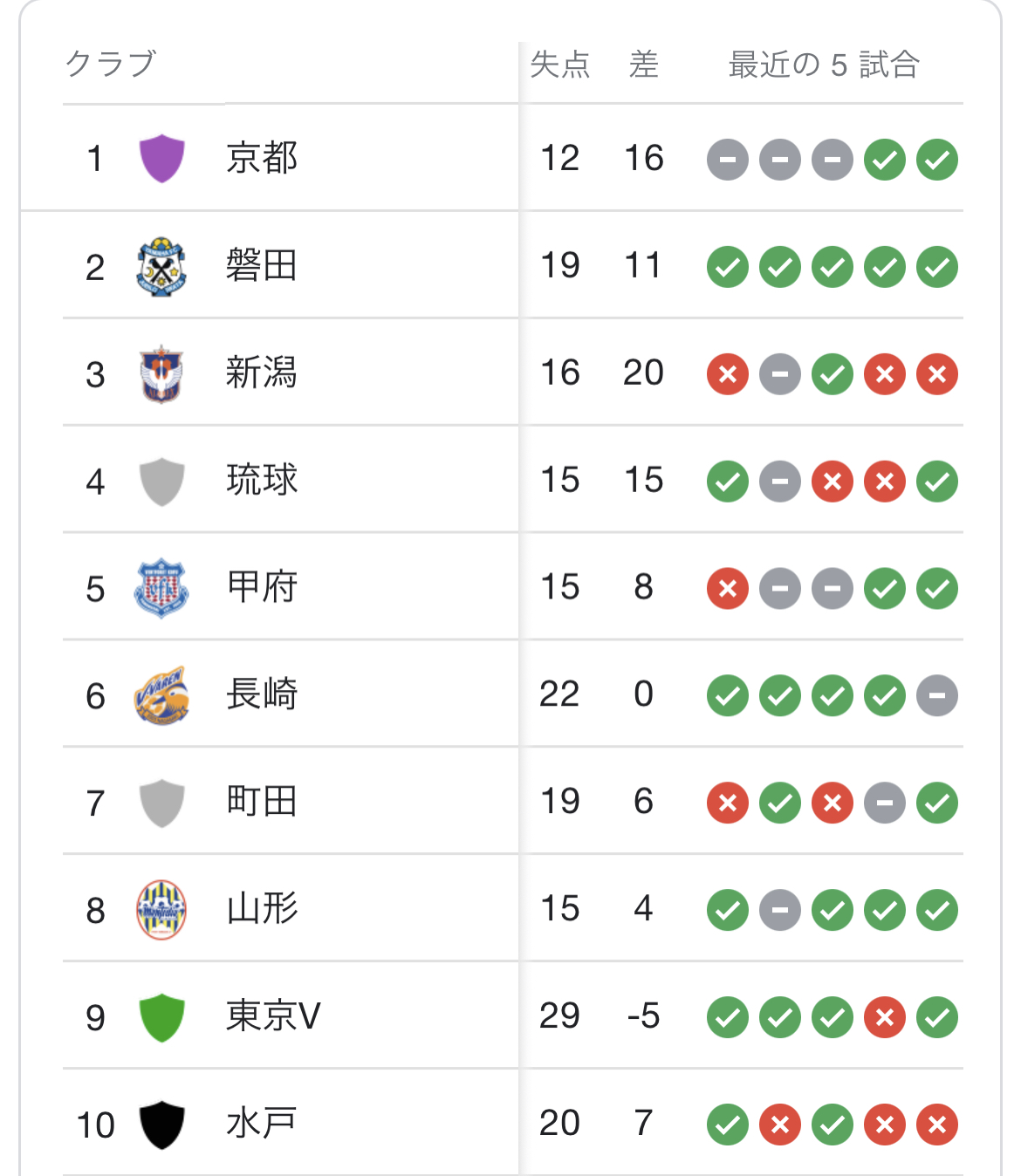This screenshot has width=1021, height=1176.
Task: Open the 京都 club name link
Action: coord(262,159)
